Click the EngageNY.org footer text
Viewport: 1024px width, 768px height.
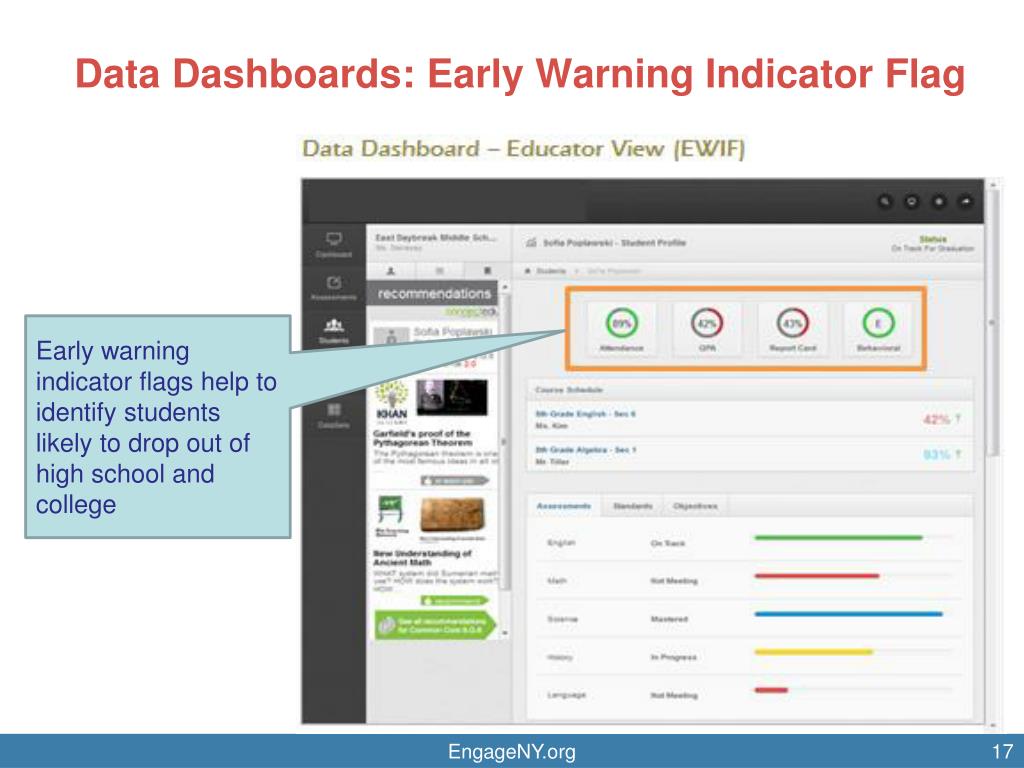click(x=512, y=752)
